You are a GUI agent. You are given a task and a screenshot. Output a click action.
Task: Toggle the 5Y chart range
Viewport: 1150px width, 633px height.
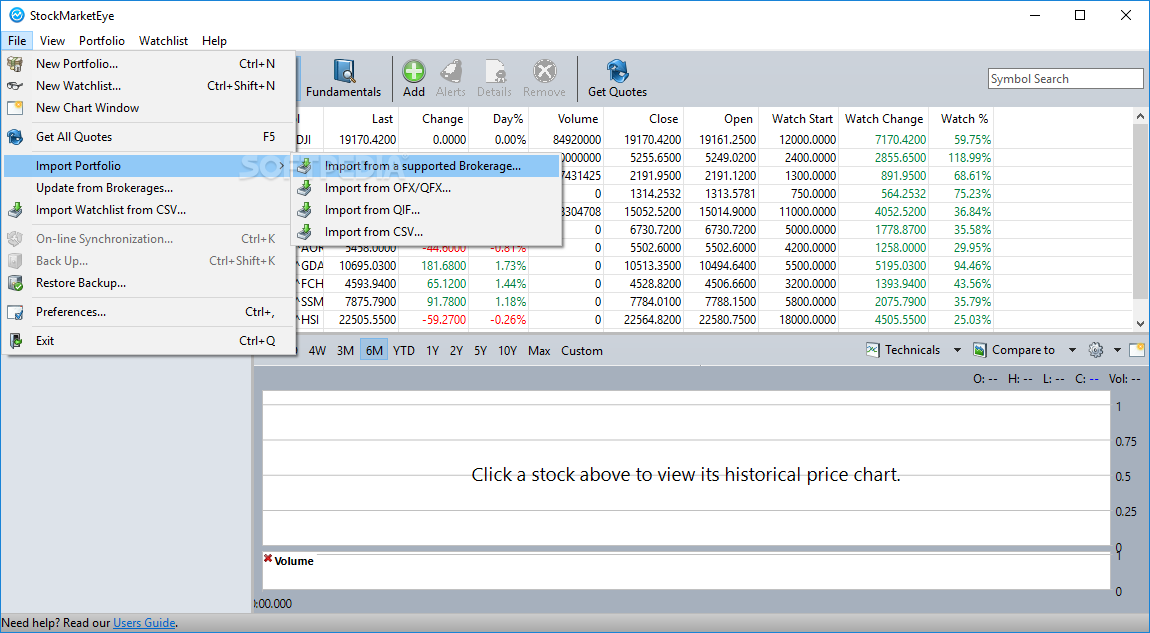pos(480,351)
